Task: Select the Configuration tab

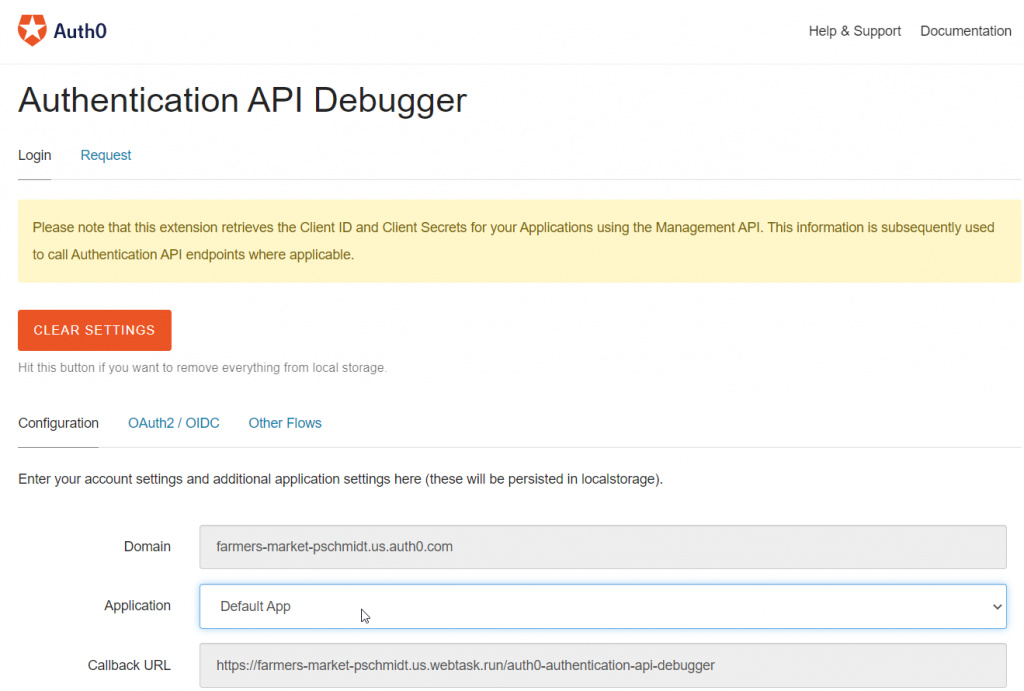Action: pyautogui.click(x=57, y=423)
